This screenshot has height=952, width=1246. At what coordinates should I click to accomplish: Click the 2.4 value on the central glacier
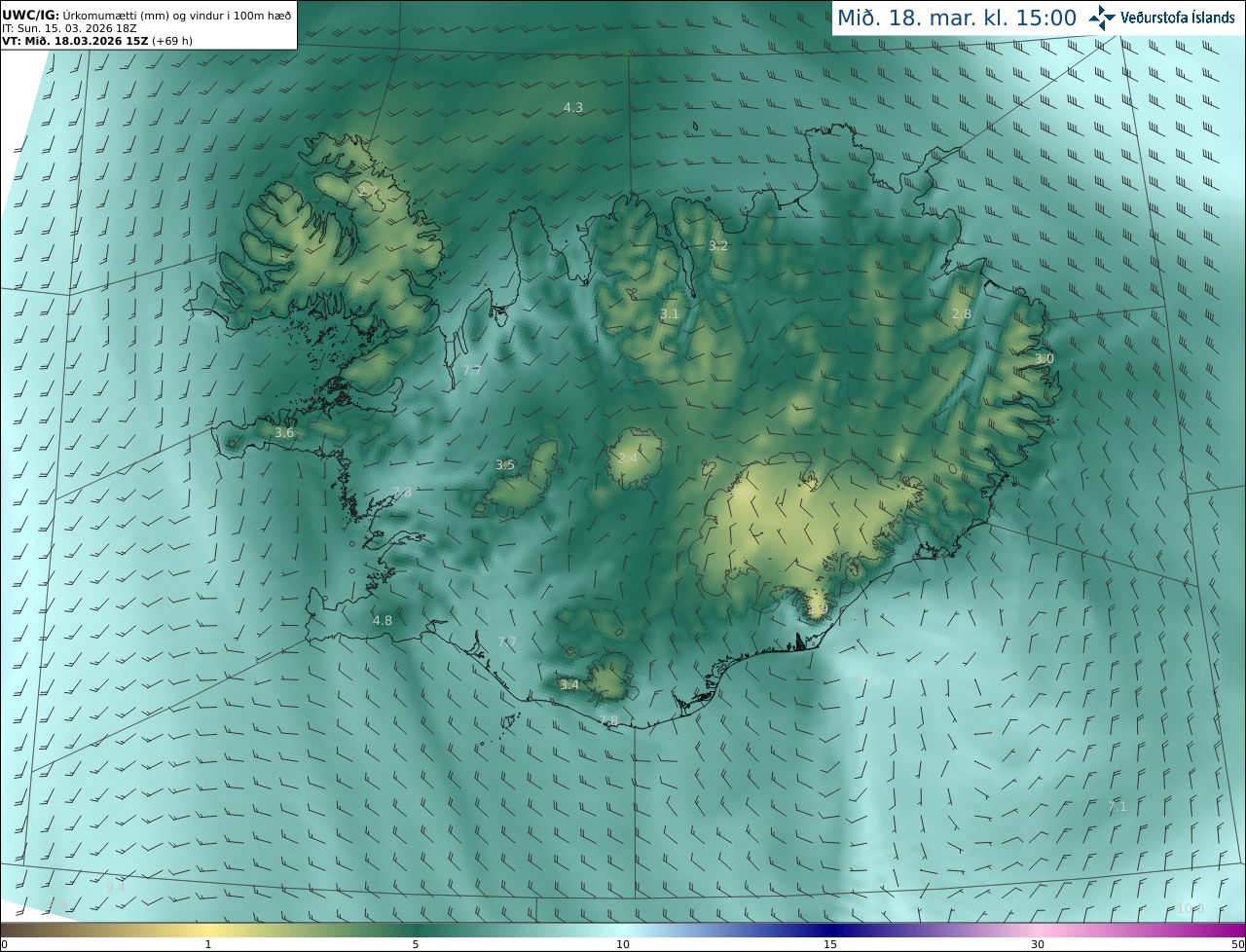point(628,458)
